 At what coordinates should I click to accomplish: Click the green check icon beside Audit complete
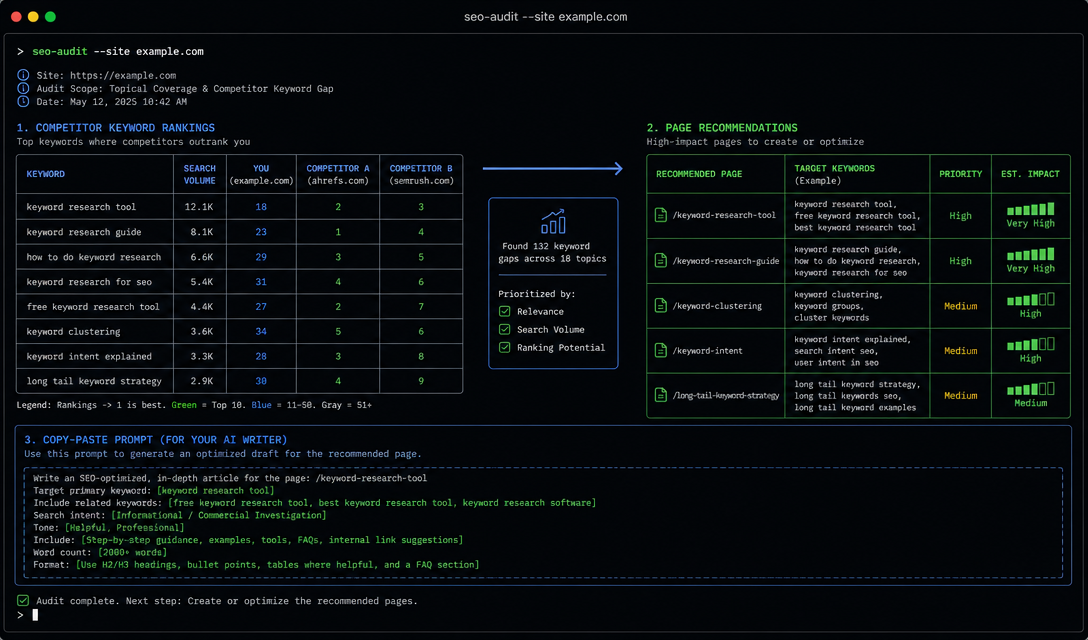[x=23, y=600]
